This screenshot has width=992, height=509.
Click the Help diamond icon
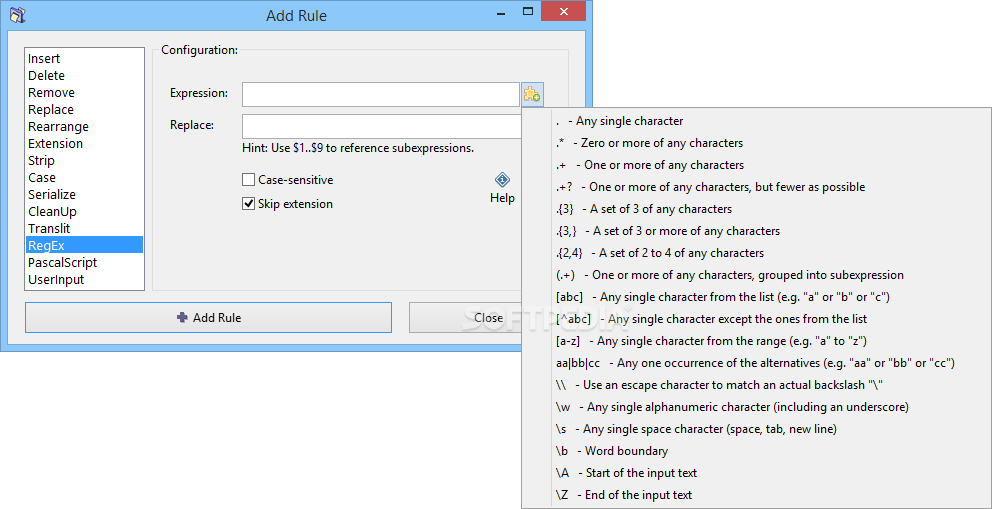[502, 180]
